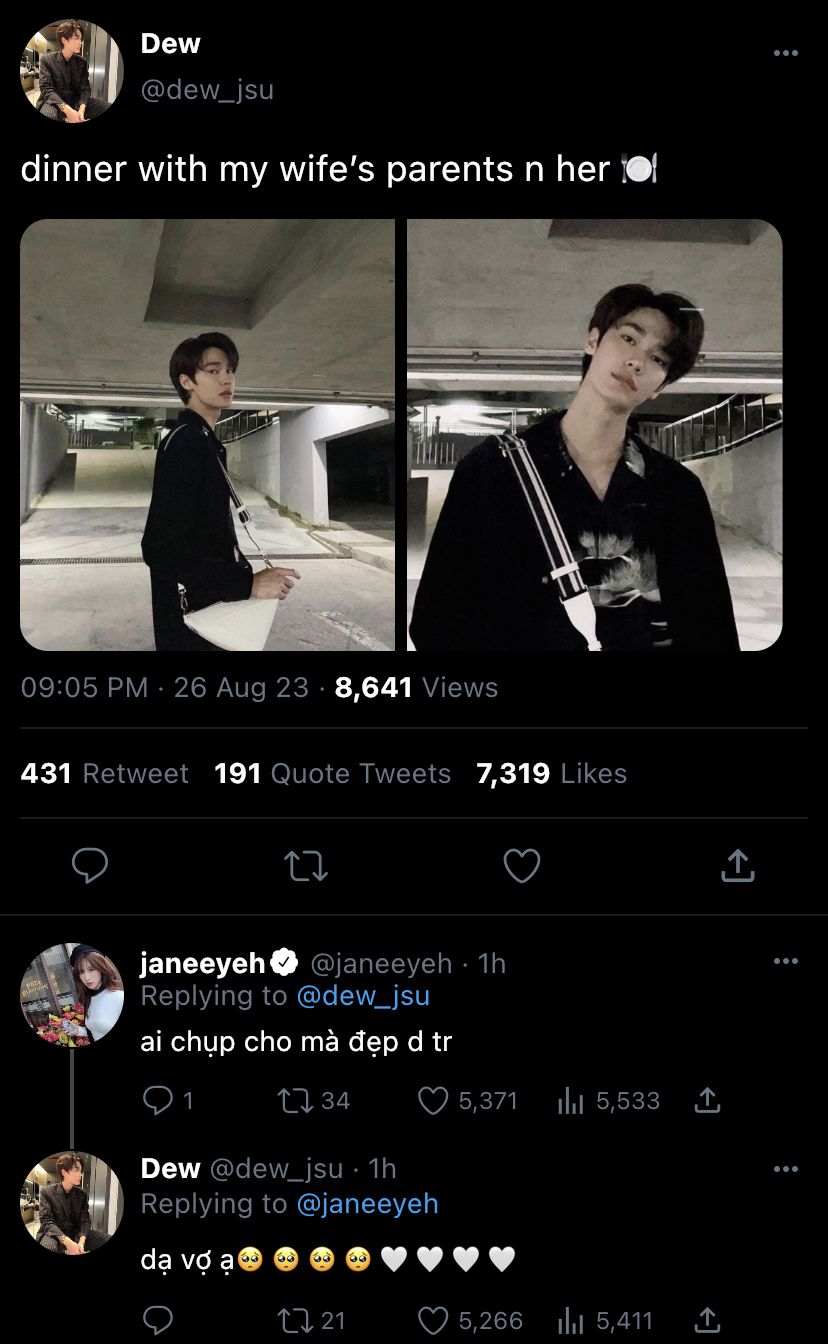828x1344 pixels.
Task: Like janeeyeh's comment
Action: (x=433, y=1101)
